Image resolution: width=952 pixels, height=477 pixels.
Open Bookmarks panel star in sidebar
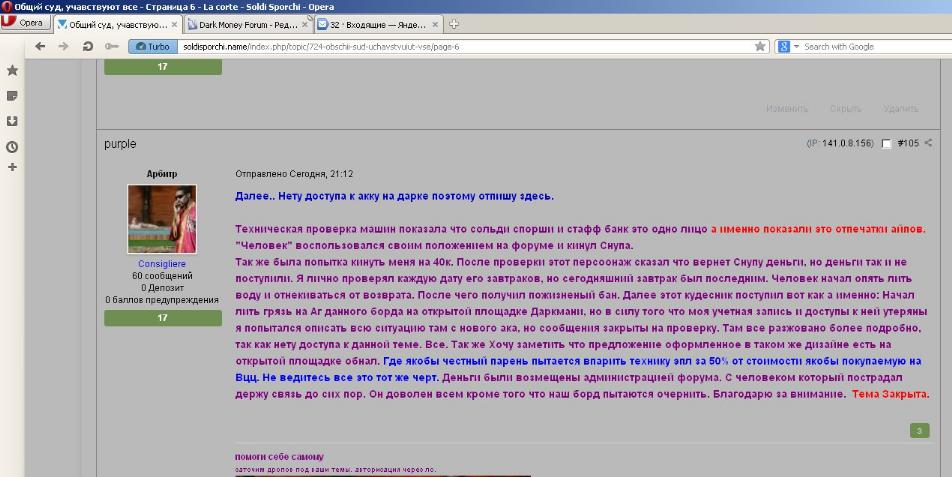pos(12,70)
